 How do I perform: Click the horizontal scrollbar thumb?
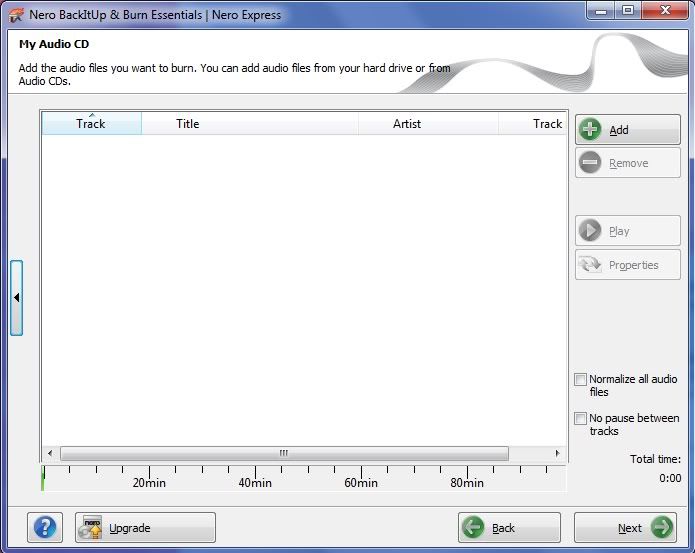pyautogui.click(x=284, y=453)
